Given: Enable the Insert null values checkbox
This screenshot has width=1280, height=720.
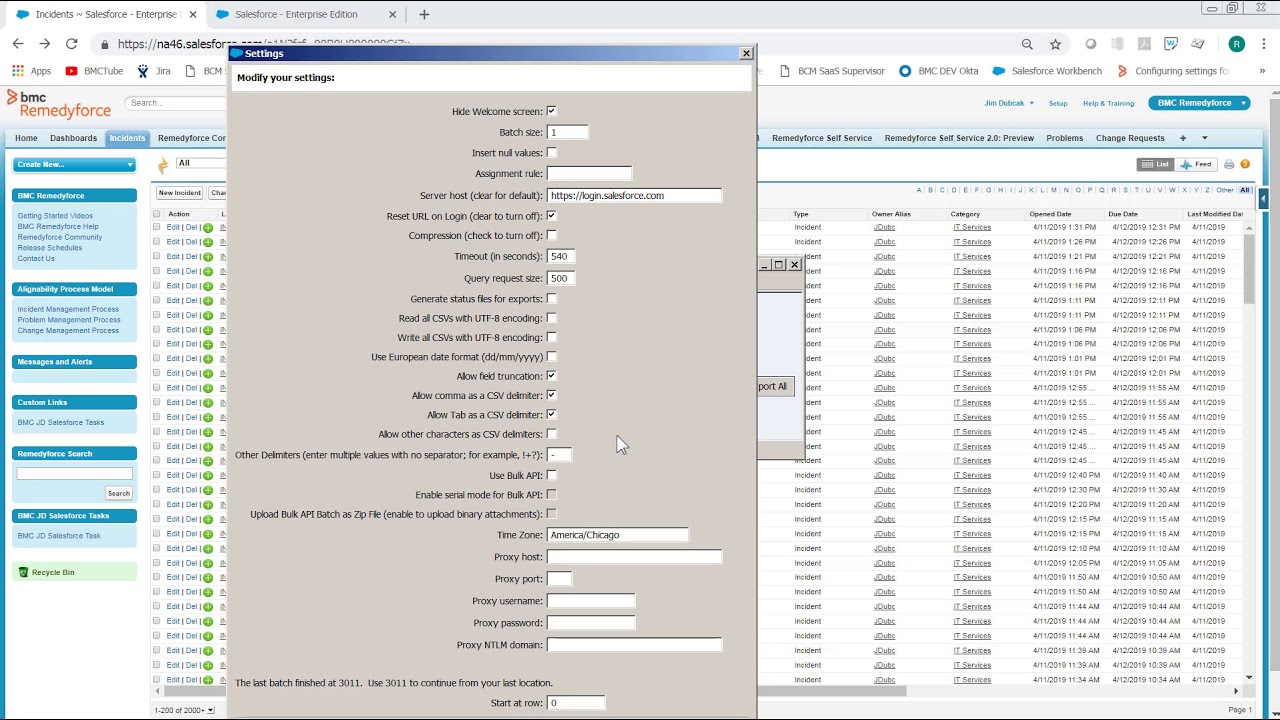Looking at the screenshot, I should (x=552, y=153).
